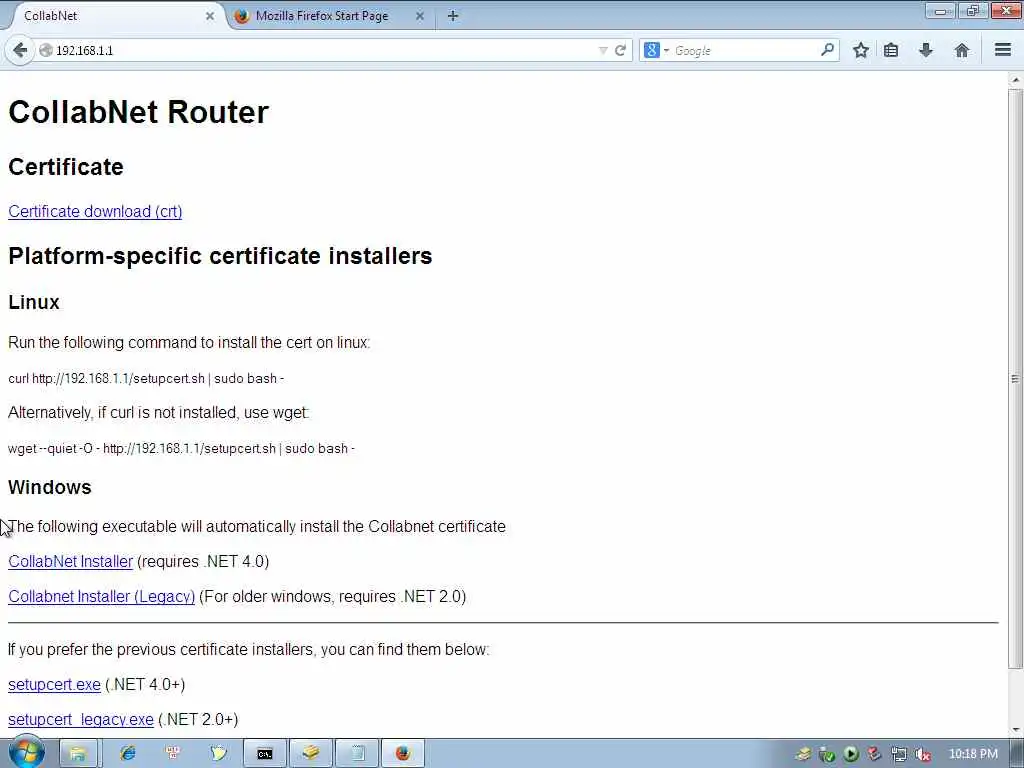Click the muted volume tray icon
The width and height of the screenshot is (1024, 768).
click(x=923, y=754)
